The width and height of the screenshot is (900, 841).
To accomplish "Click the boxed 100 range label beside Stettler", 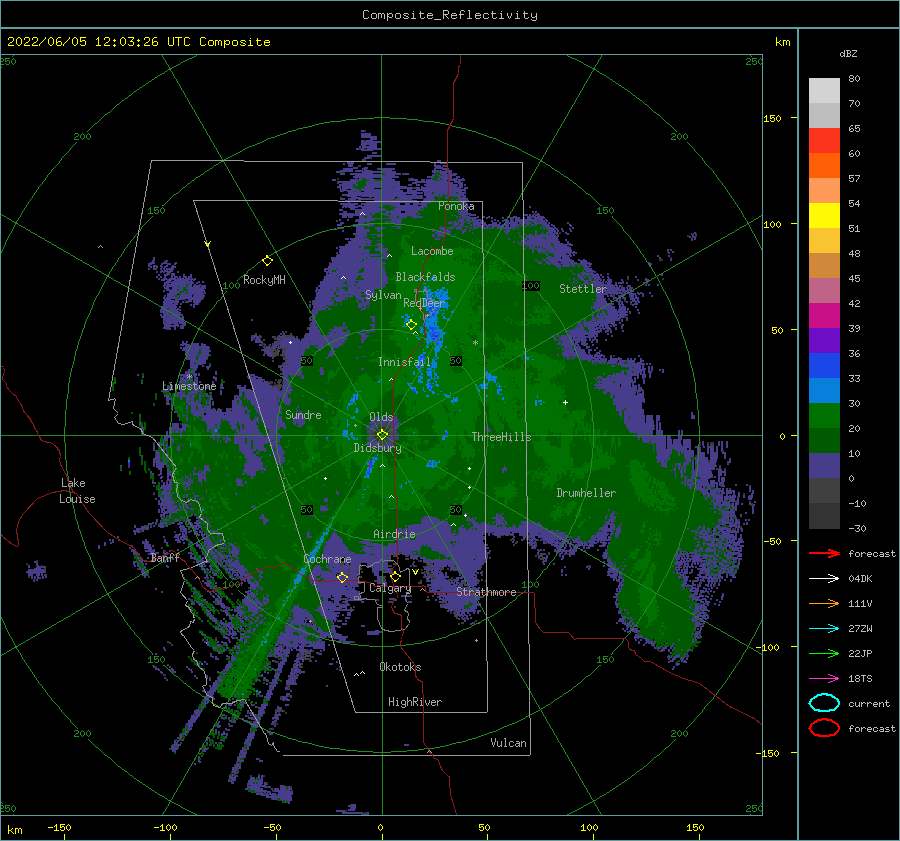I will (x=531, y=285).
